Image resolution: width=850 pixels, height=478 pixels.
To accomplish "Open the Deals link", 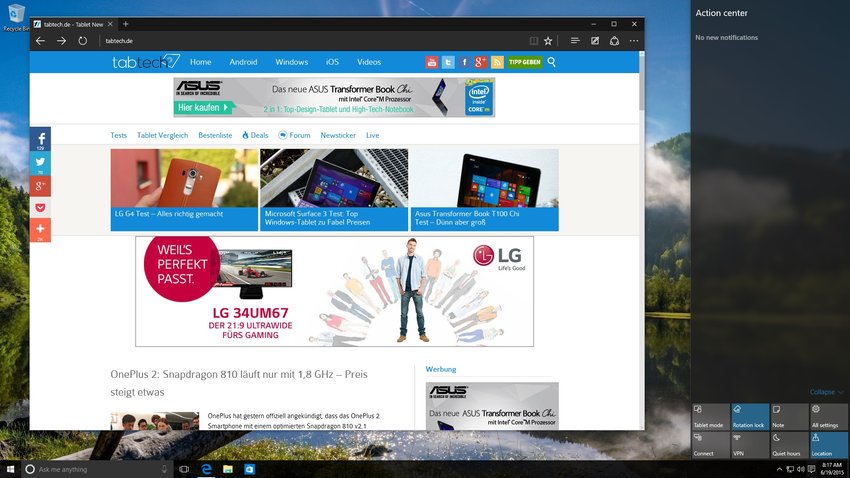I will 255,135.
